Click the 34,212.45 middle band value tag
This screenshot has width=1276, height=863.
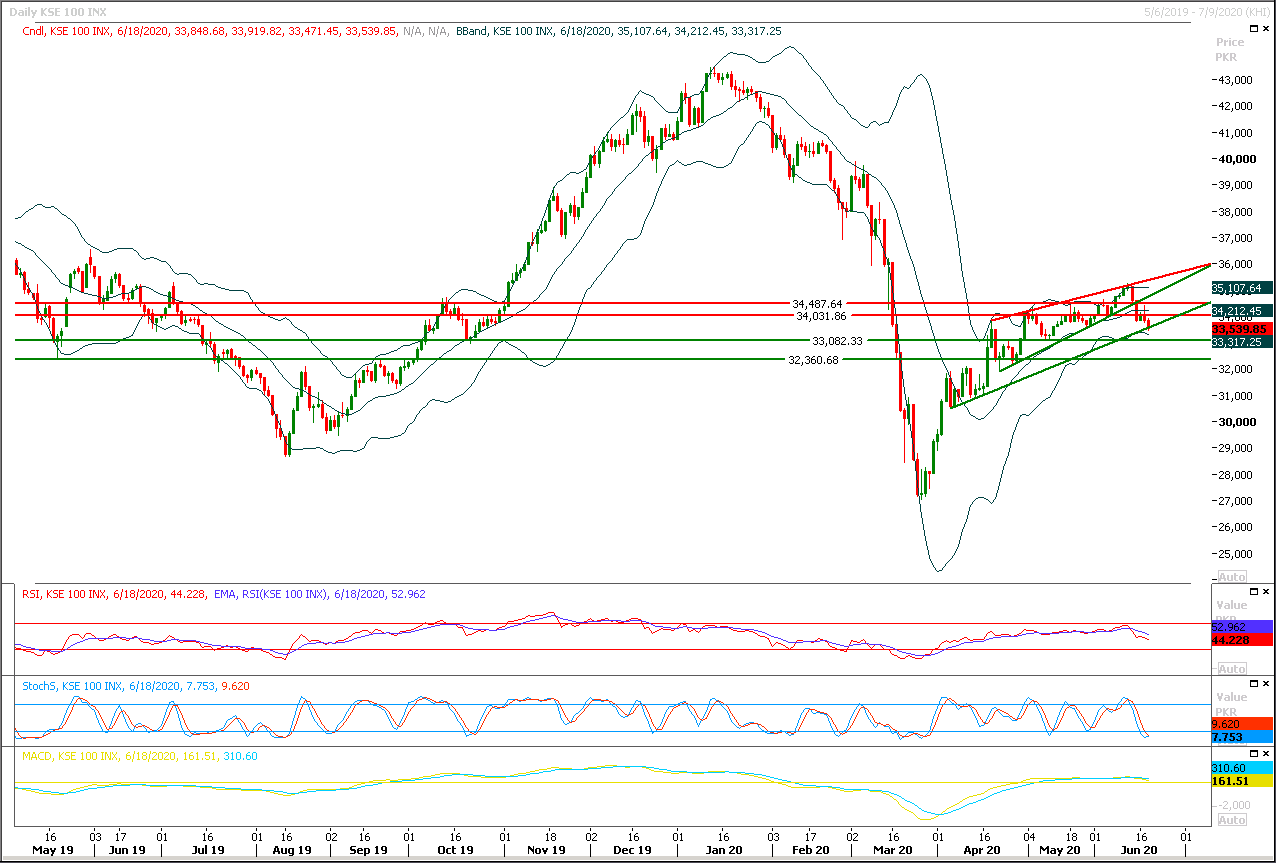coord(1242,311)
